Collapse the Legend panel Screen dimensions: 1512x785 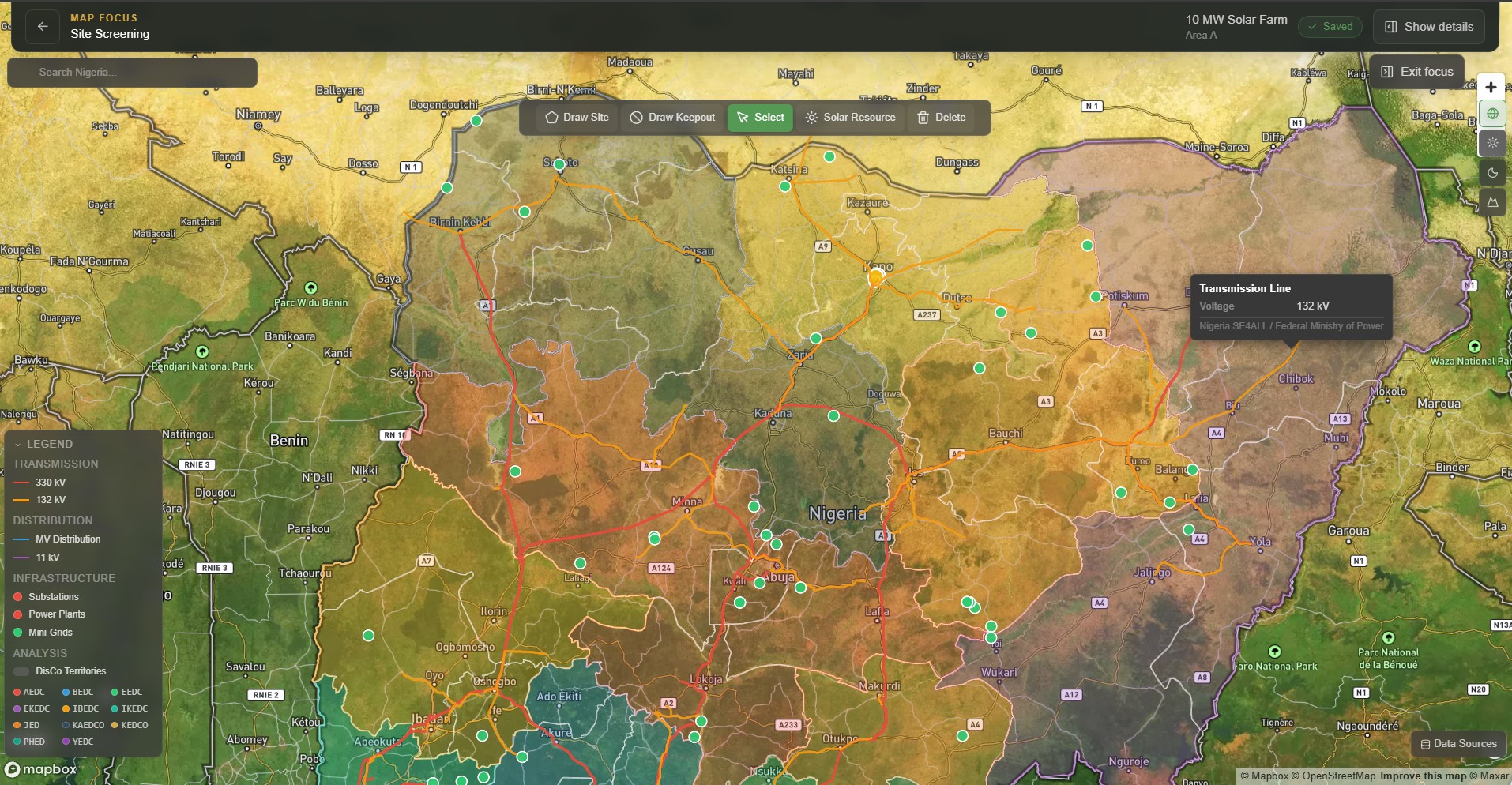pyautogui.click(x=43, y=444)
